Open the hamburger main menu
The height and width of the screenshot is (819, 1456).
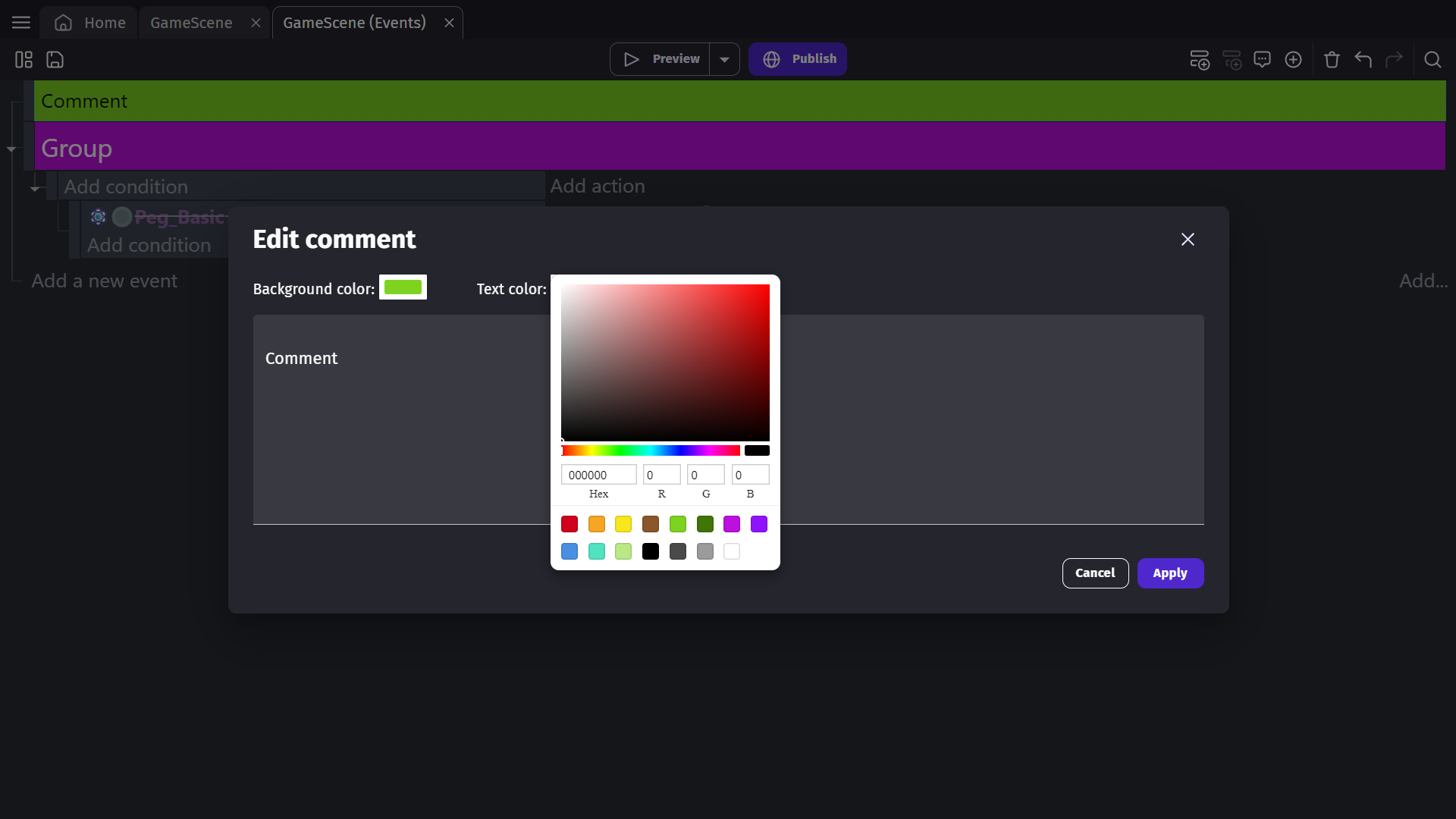[21, 23]
